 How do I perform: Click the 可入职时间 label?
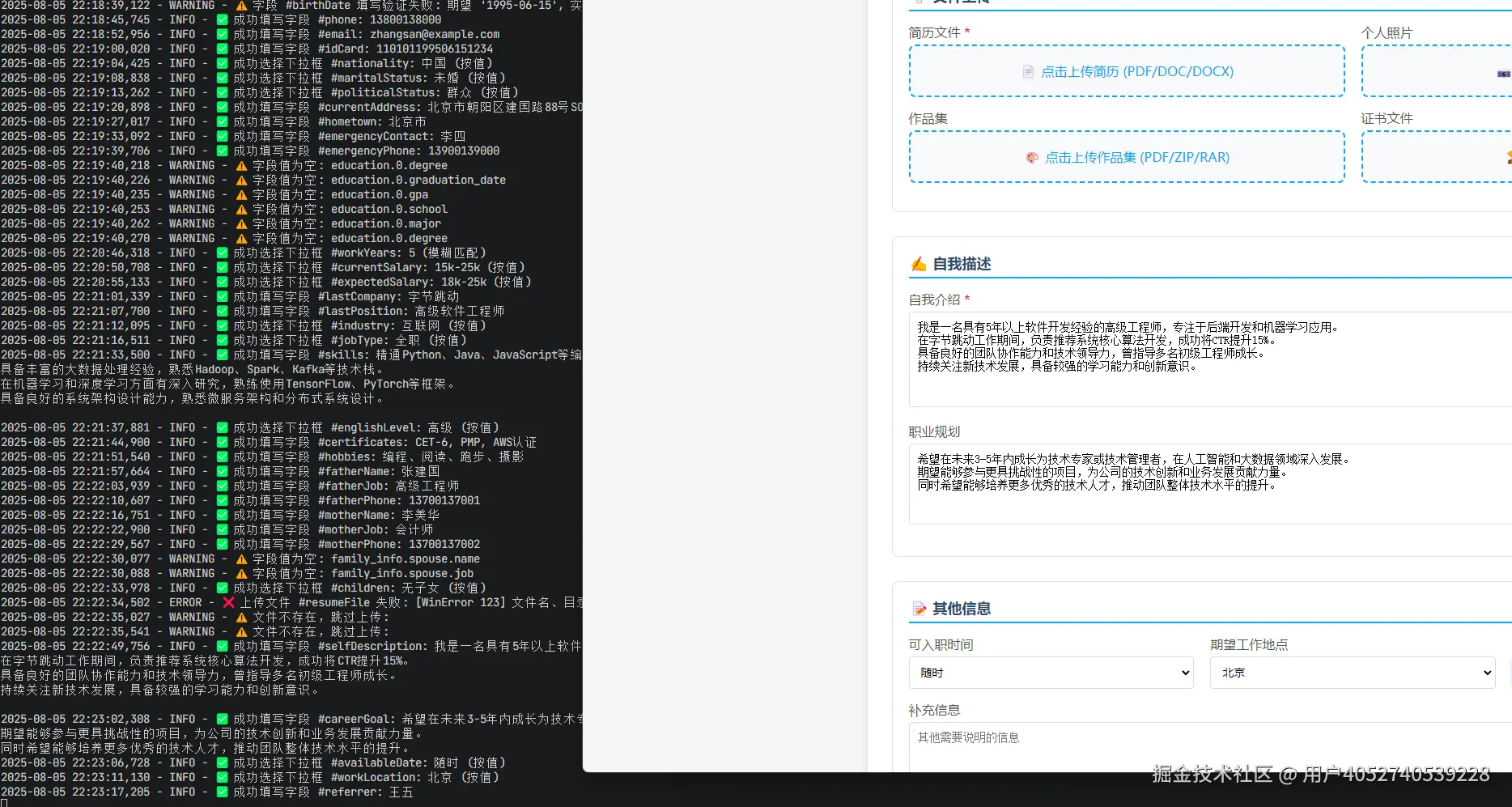click(x=941, y=644)
